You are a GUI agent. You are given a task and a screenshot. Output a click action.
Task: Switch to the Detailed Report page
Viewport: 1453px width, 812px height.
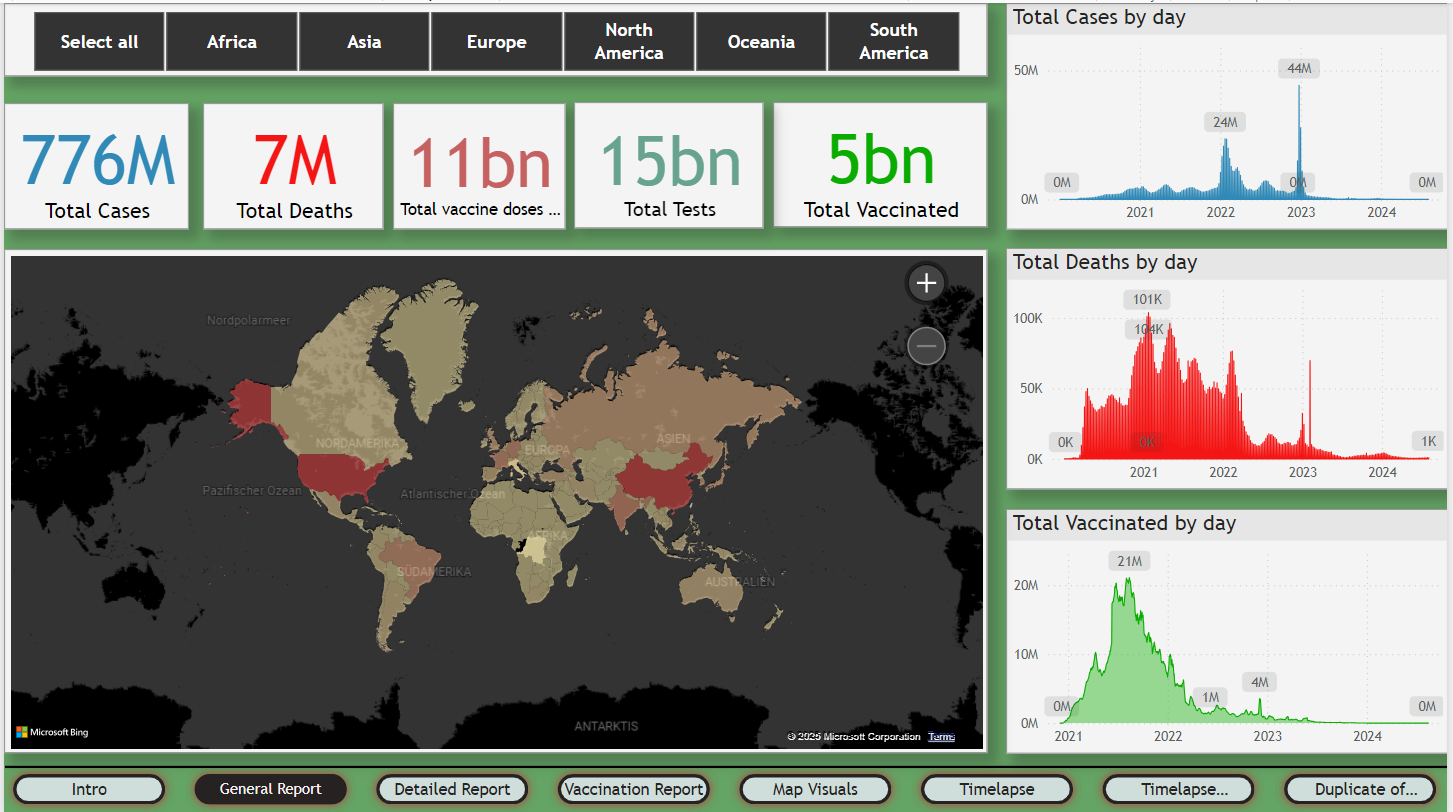coord(452,789)
